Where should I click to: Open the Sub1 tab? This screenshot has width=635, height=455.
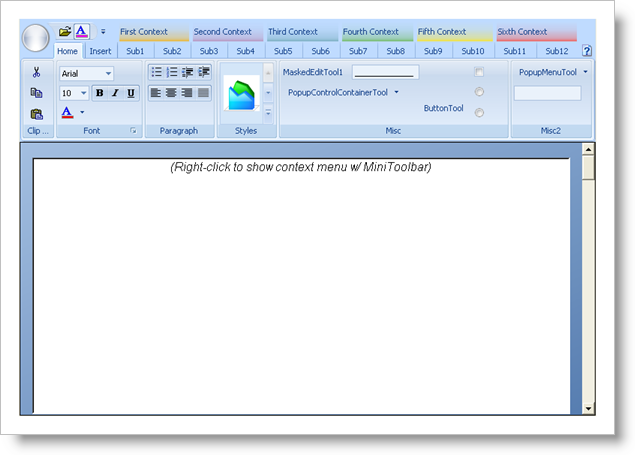coord(135,51)
